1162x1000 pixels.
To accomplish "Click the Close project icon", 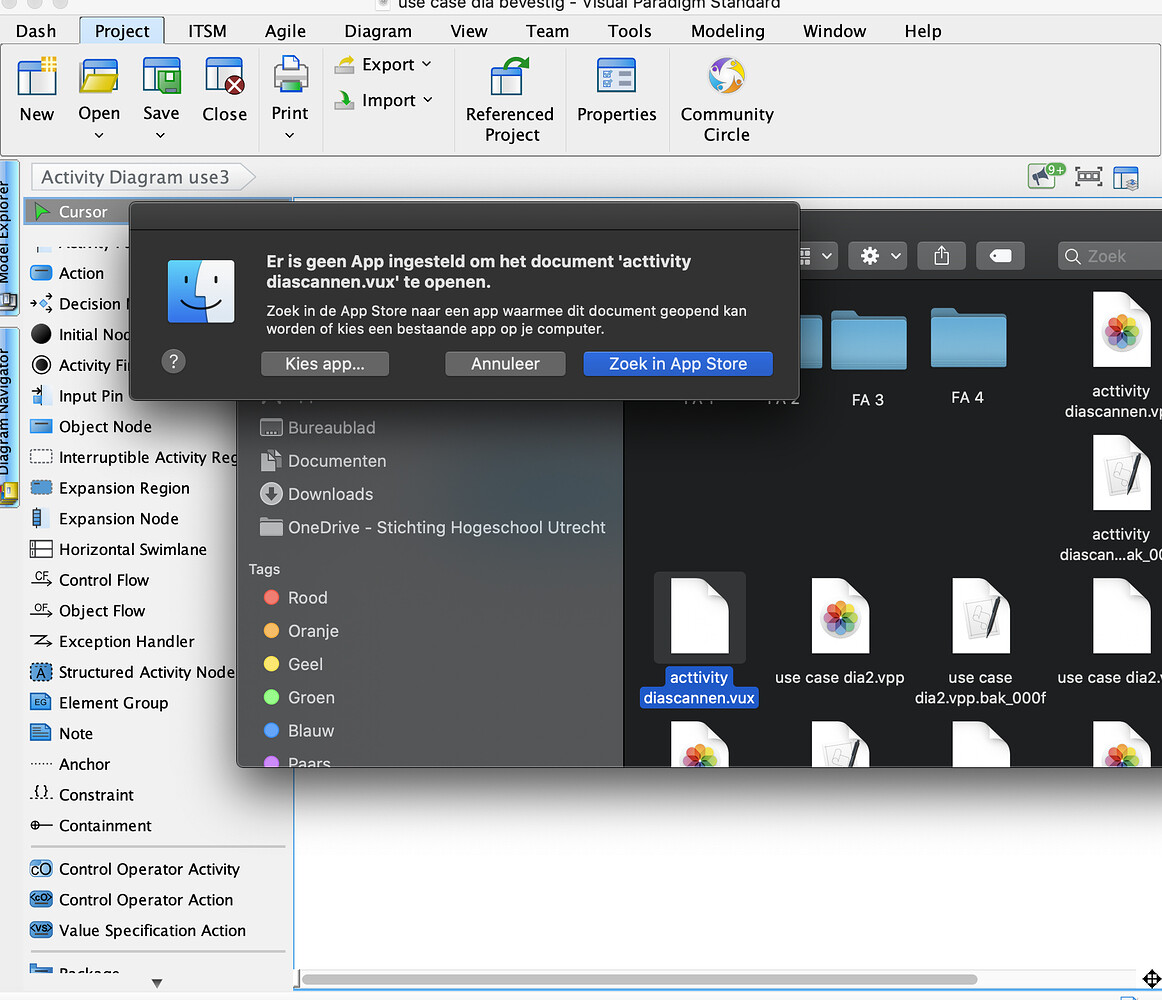I will coord(225,76).
